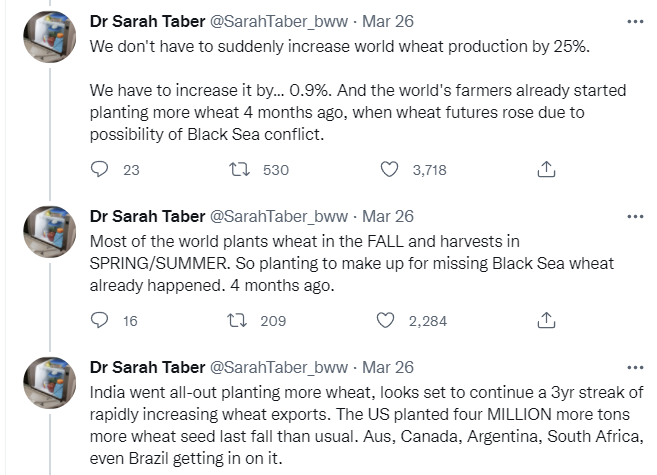
Task: Reply to the 0.9% wheat production tweet
Action: point(99,170)
